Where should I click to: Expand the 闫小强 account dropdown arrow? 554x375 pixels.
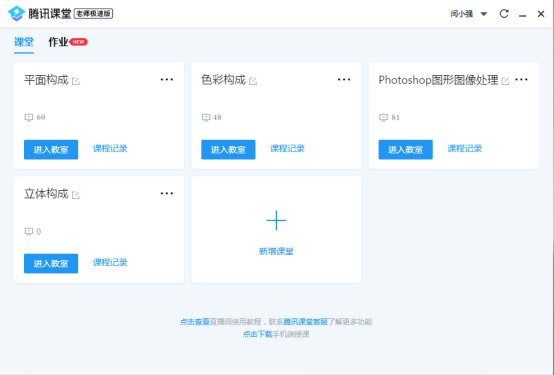[x=484, y=14]
